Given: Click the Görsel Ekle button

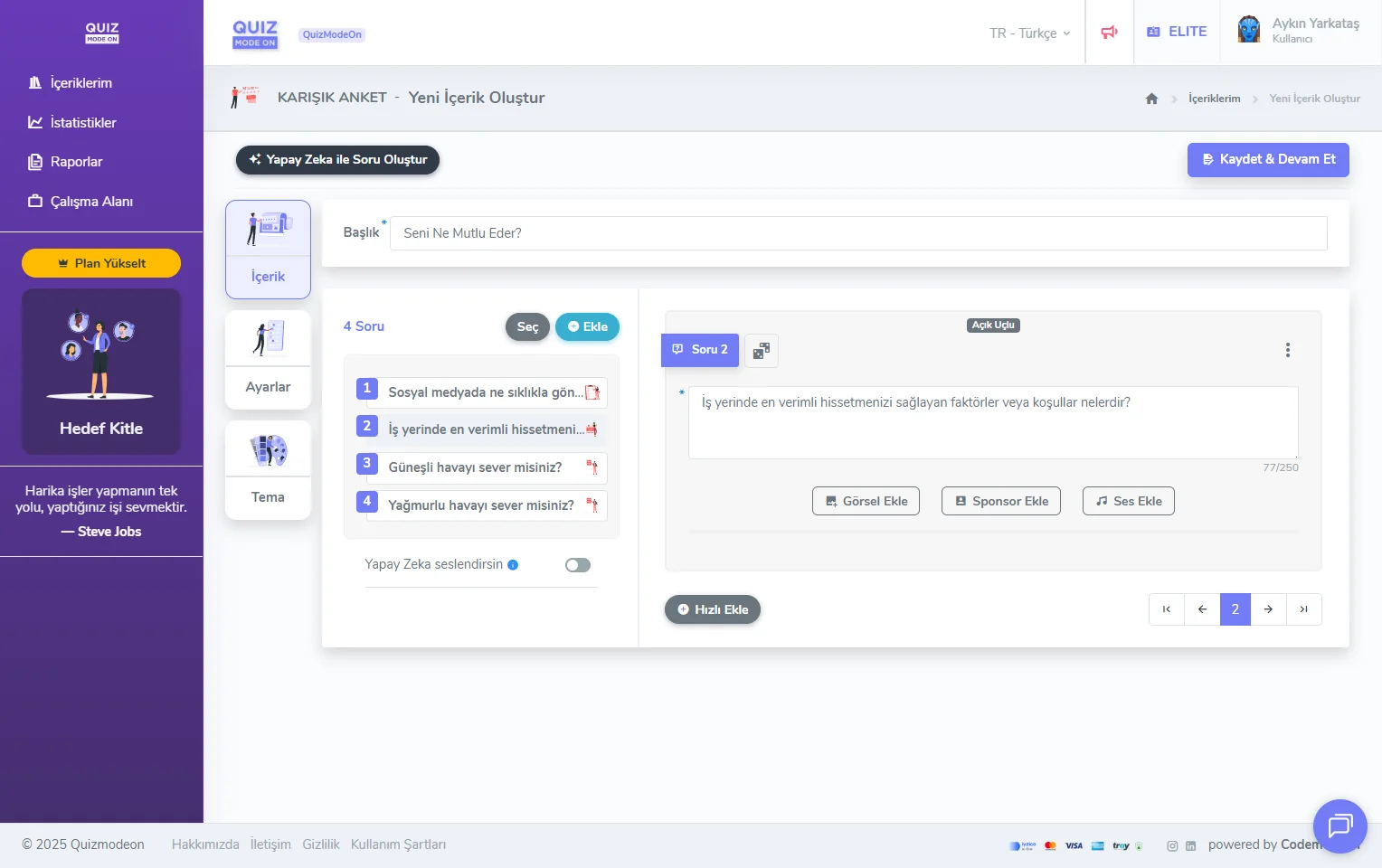Looking at the screenshot, I should coord(866,501).
